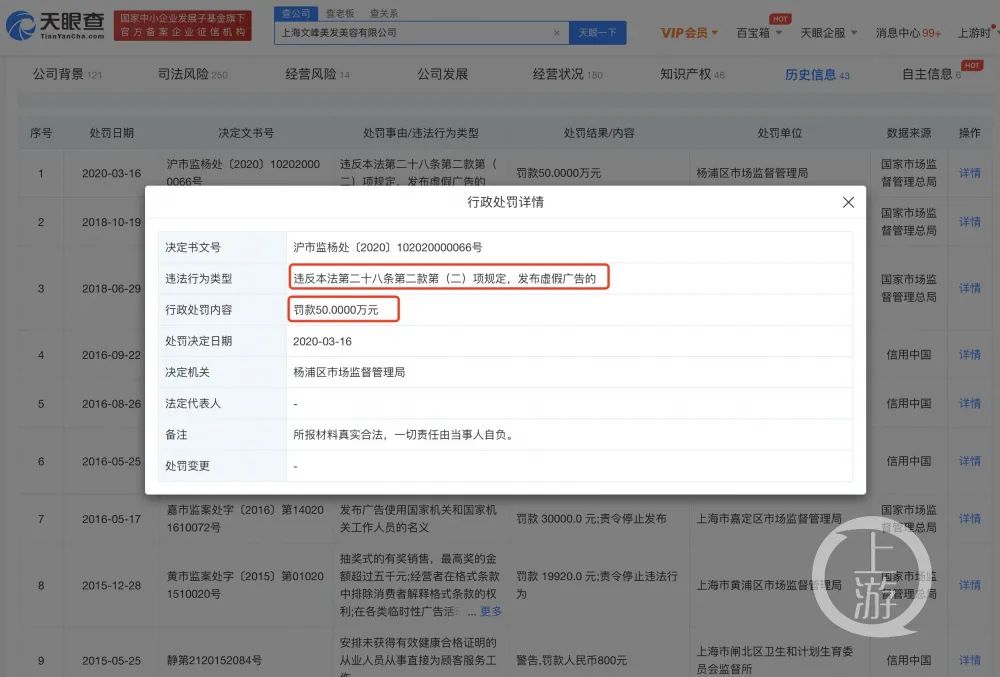Switch to the 司法风险 tab

[x=193, y=74]
